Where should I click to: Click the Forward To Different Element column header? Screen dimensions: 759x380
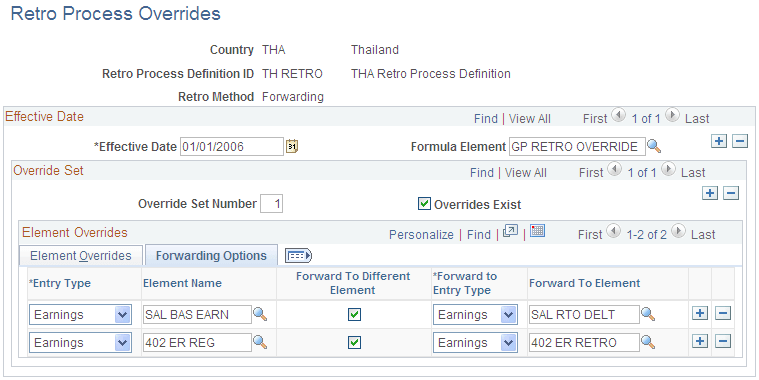click(x=353, y=283)
